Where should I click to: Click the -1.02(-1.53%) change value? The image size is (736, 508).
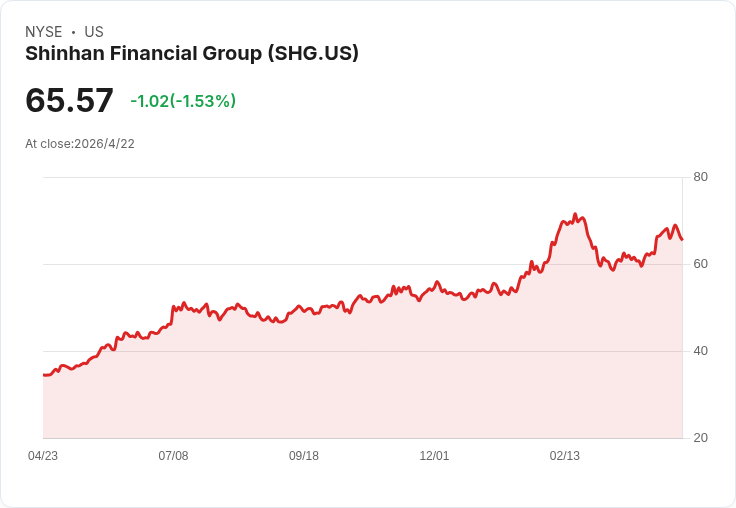tap(183, 101)
